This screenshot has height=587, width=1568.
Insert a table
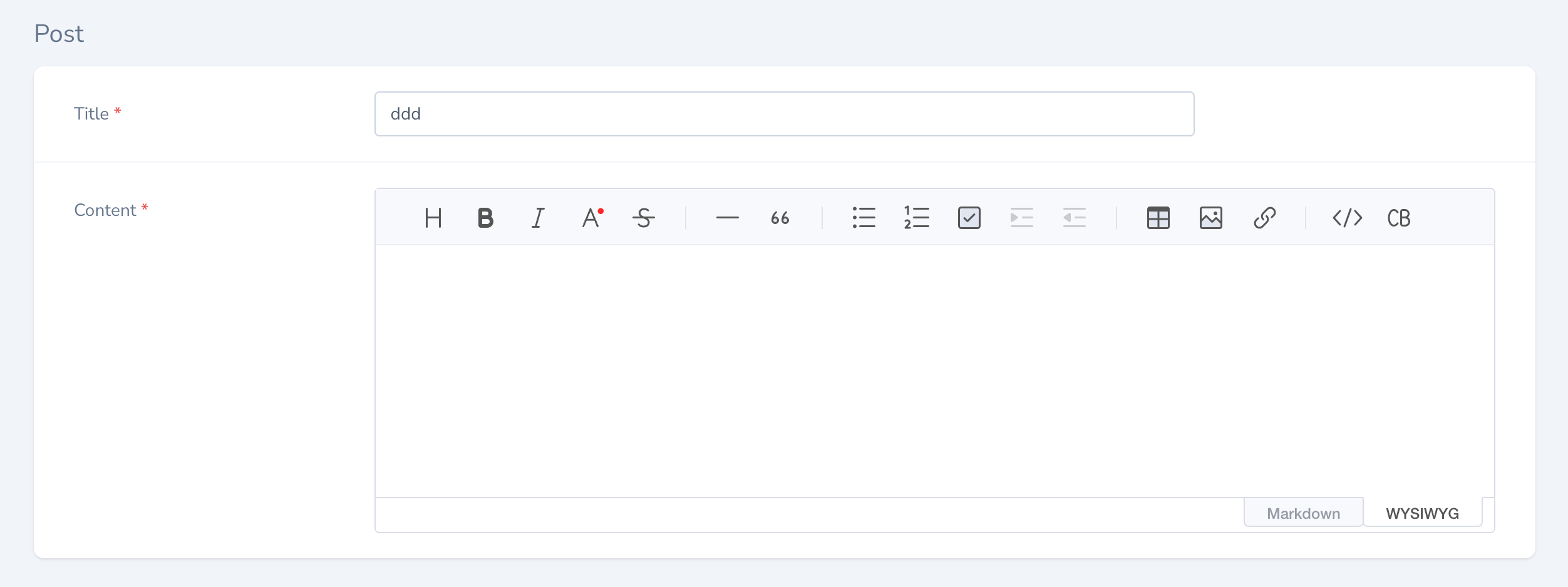click(x=1158, y=218)
